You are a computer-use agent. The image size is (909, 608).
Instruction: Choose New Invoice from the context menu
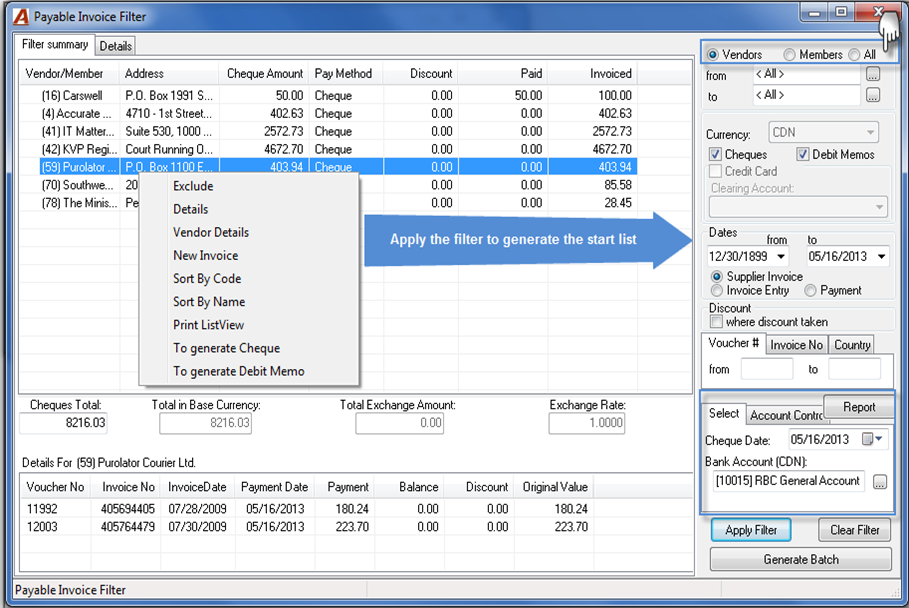(x=206, y=256)
